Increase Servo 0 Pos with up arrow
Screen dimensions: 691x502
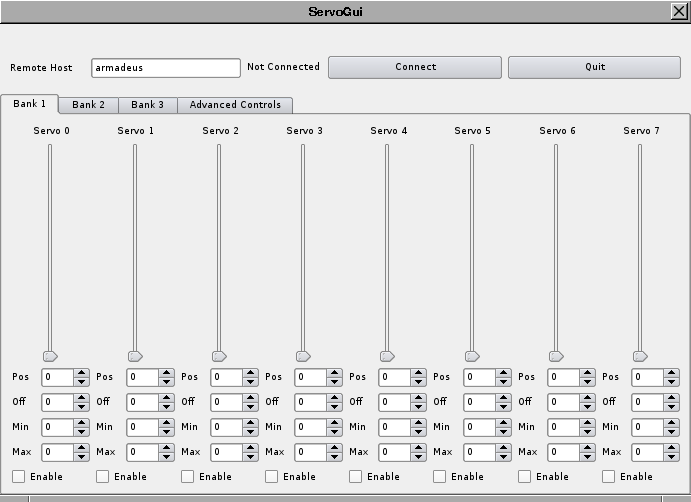[x=82, y=373]
